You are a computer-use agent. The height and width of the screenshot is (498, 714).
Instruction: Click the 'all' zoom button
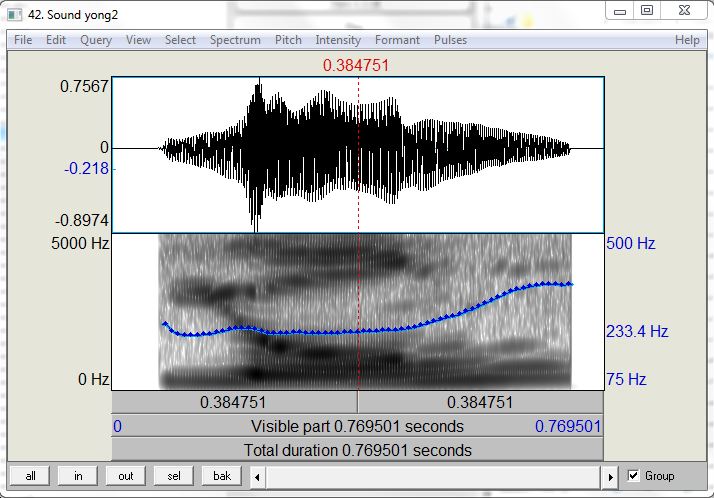tap(31, 476)
